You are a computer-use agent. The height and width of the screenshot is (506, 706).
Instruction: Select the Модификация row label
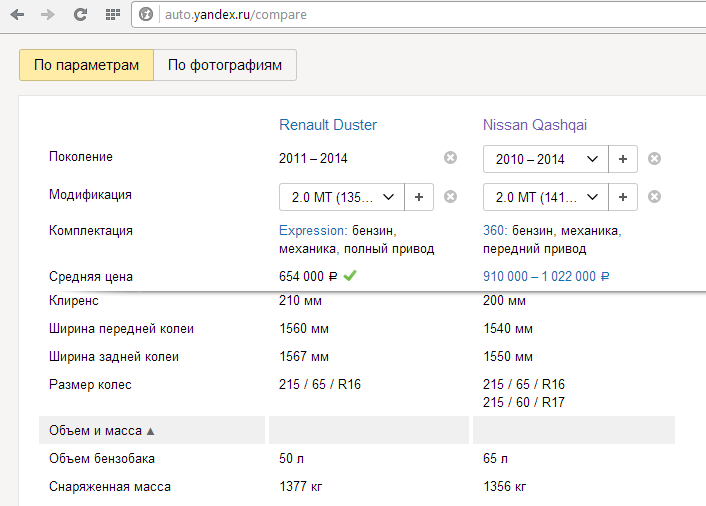click(90, 195)
